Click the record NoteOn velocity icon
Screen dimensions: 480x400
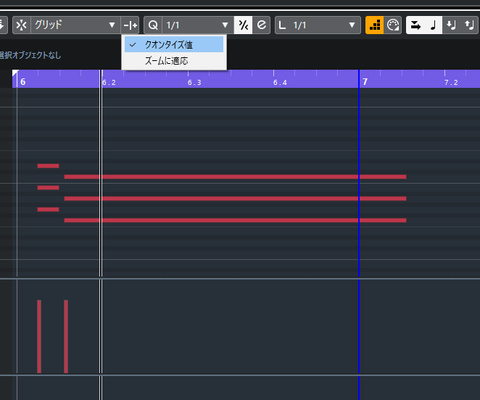451,25
